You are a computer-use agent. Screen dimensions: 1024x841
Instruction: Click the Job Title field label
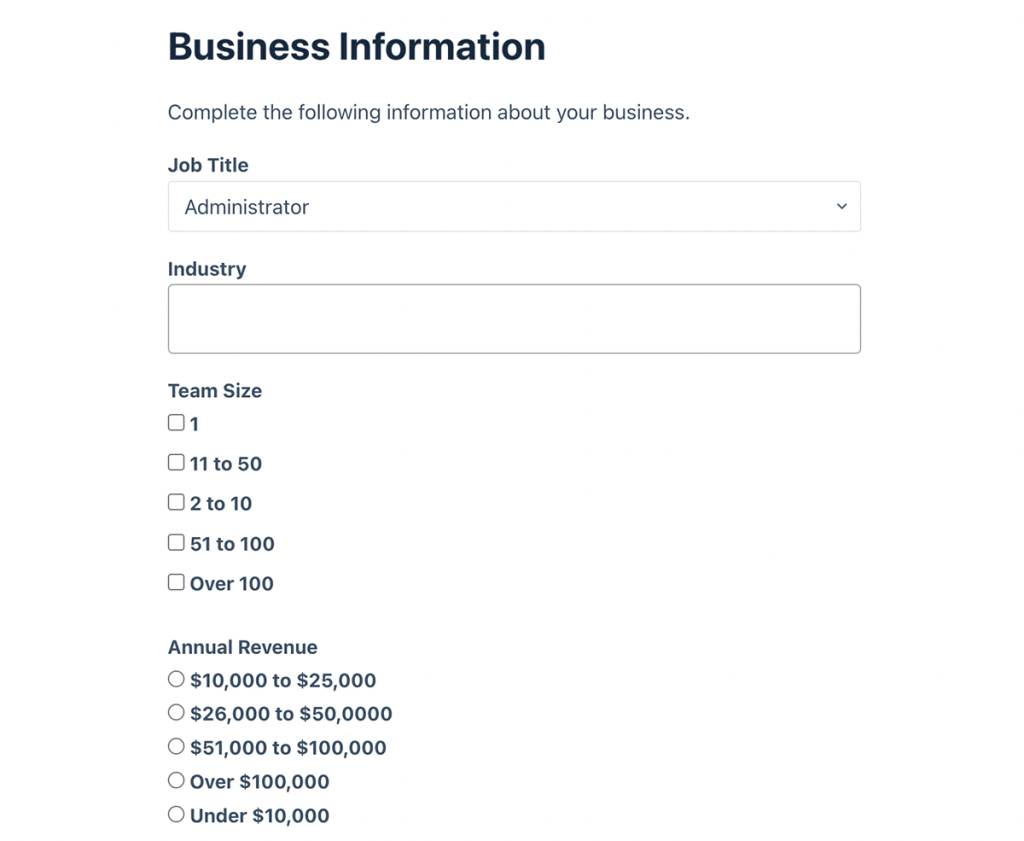pyautogui.click(x=208, y=165)
